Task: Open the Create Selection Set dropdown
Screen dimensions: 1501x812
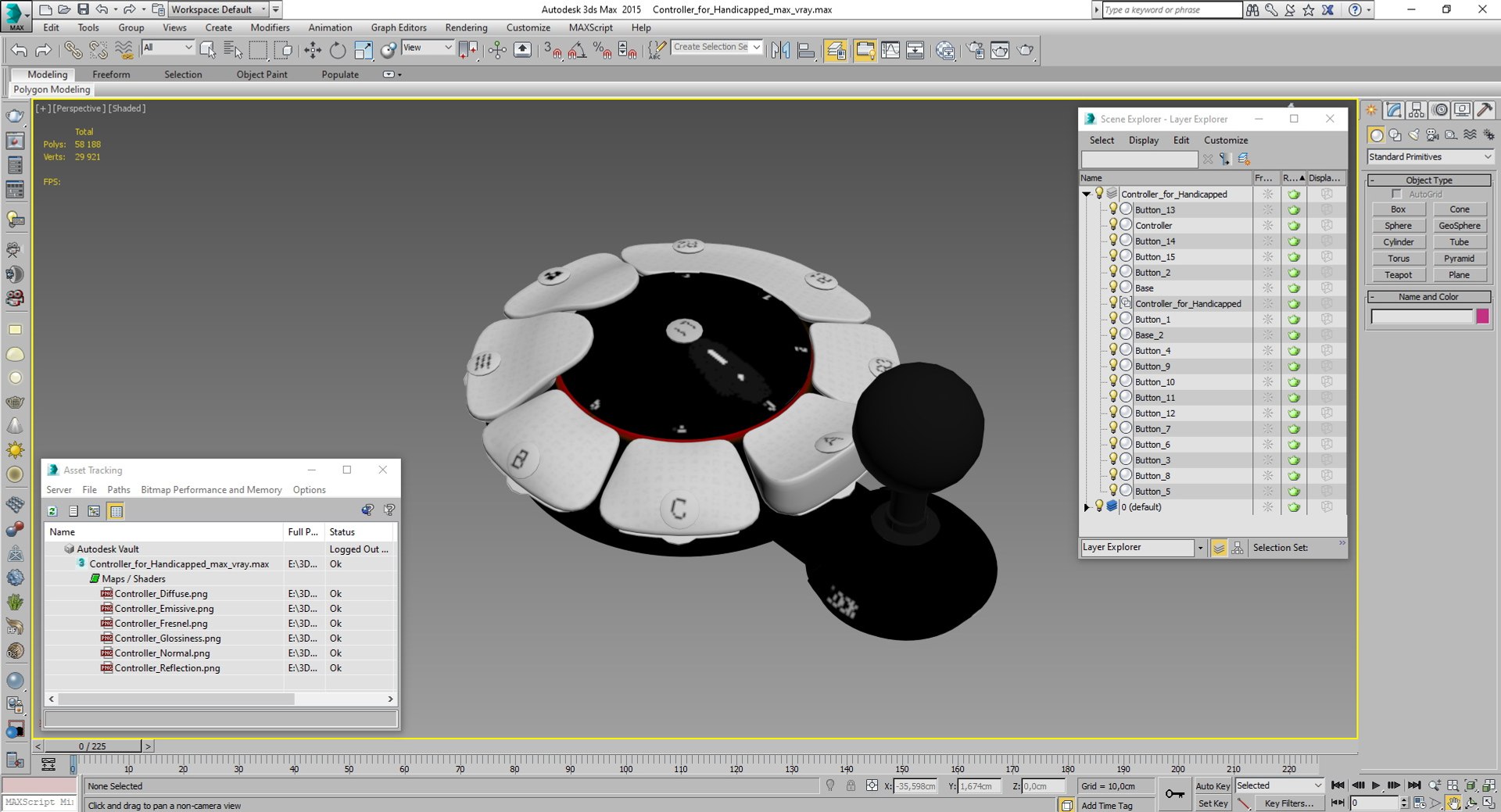Action: point(717,47)
